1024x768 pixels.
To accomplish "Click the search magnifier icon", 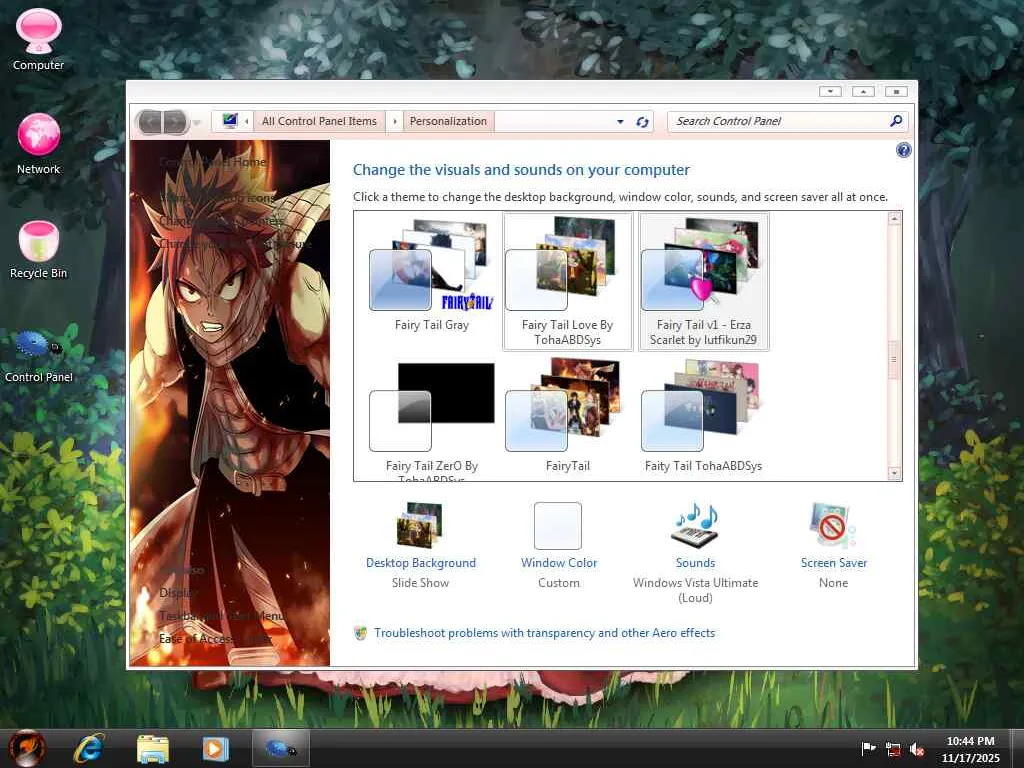I will click(x=896, y=121).
